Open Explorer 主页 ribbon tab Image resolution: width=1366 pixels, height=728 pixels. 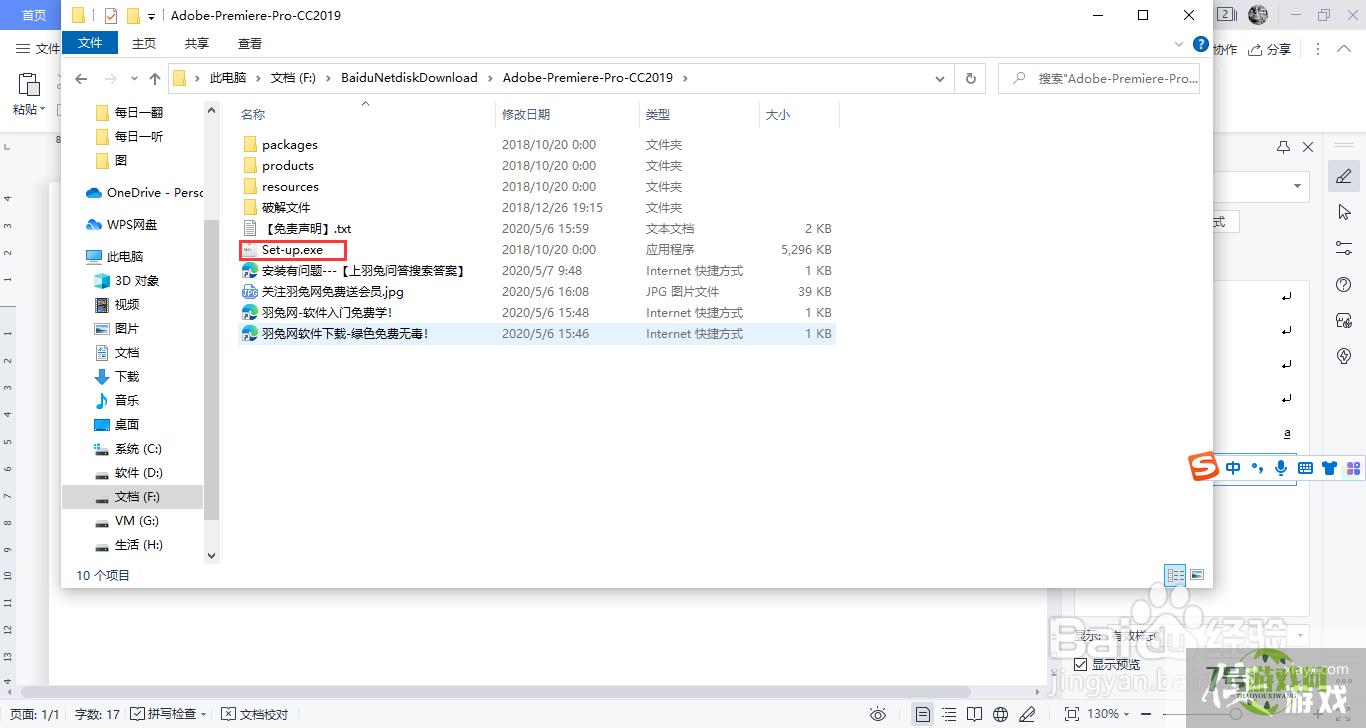pyautogui.click(x=144, y=43)
